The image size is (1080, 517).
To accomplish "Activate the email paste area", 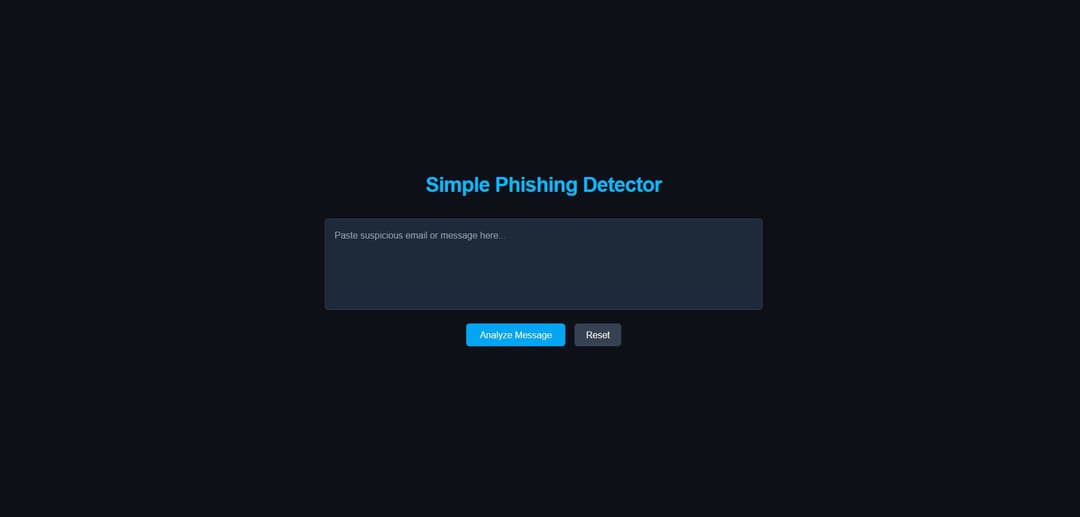I will pyautogui.click(x=543, y=264).
